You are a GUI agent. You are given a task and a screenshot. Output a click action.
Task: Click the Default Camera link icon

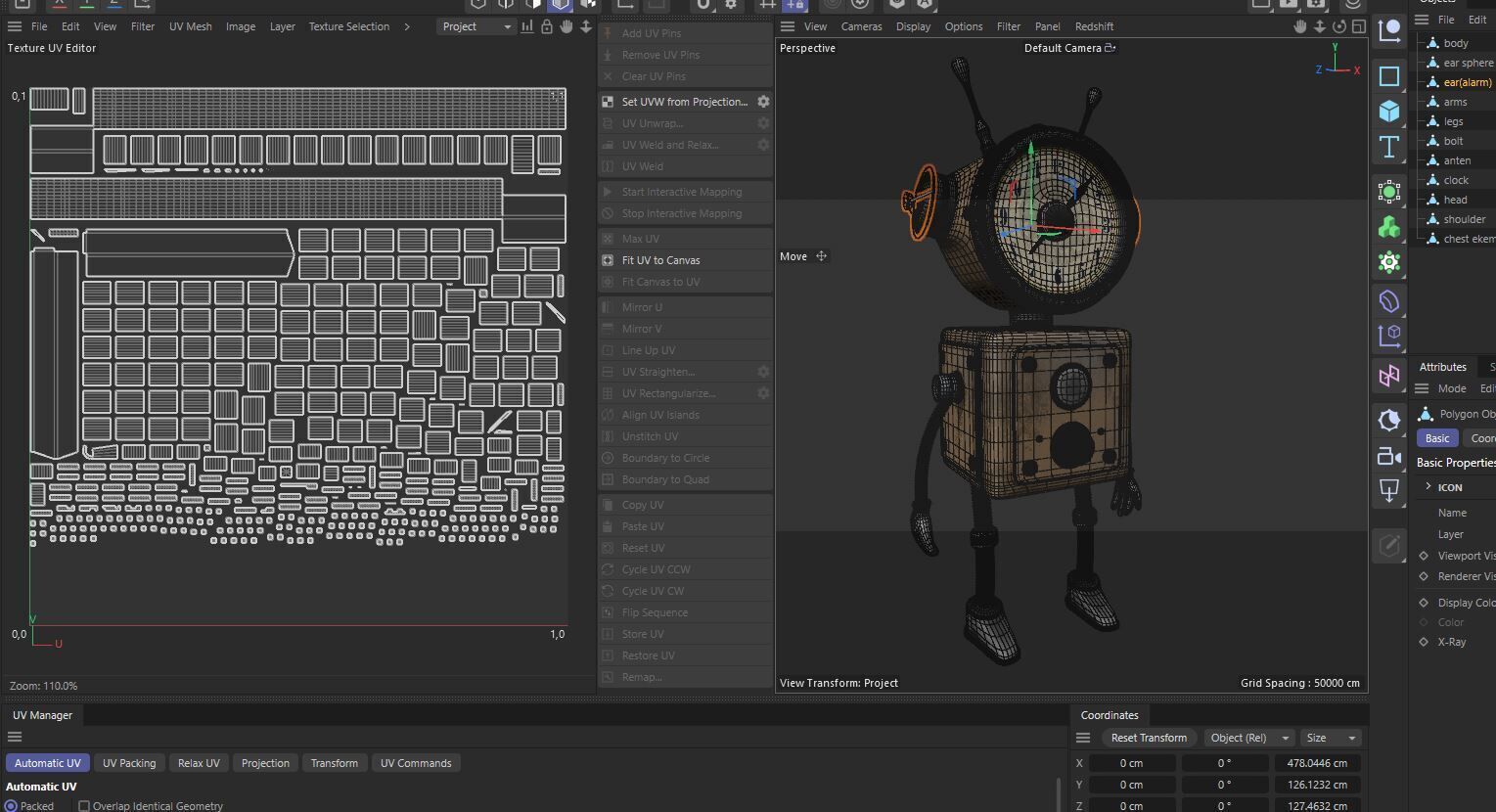[1110, 48]
